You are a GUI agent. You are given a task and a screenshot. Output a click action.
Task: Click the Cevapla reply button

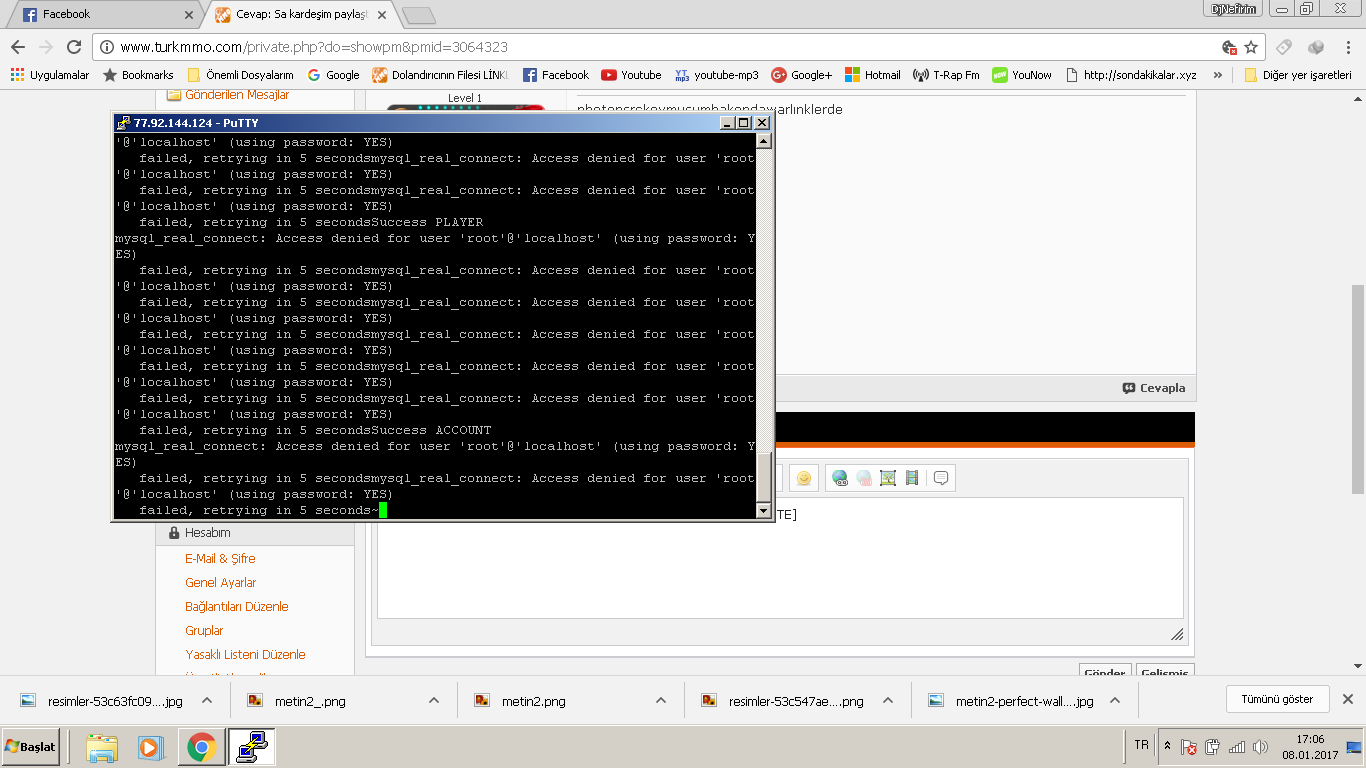[1153, 388]
